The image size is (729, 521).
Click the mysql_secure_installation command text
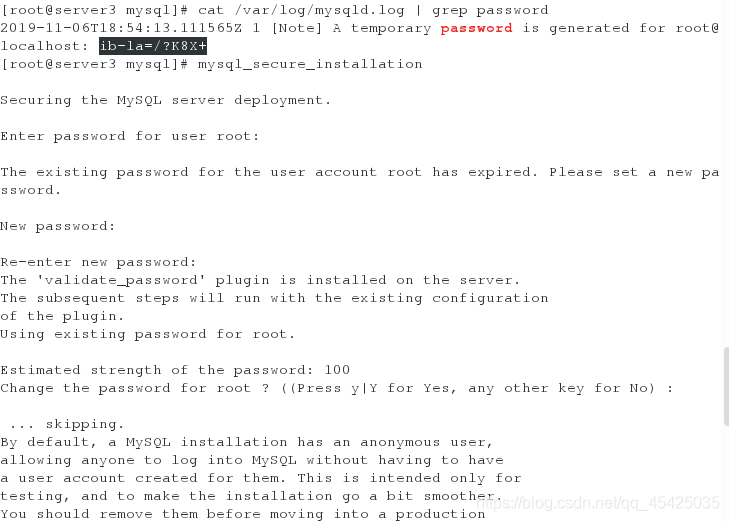(x=310, y=64)
